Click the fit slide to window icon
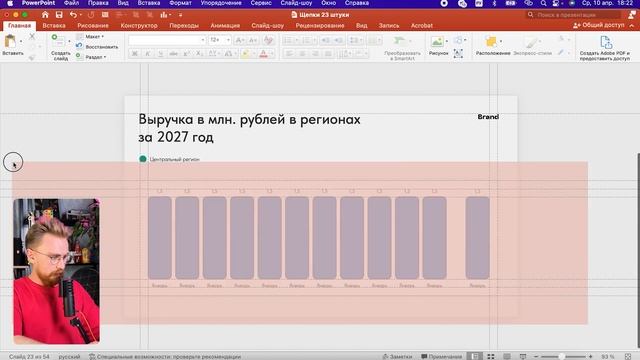This screenshot has height=360, width=640. pos(628,356)
